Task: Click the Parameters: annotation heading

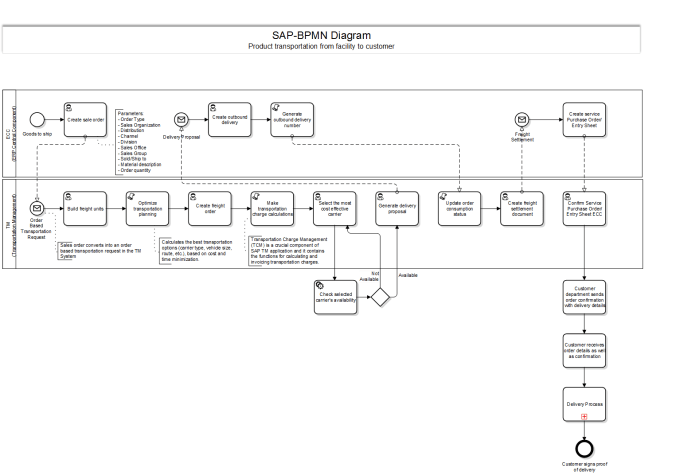Action: tap(131, 113)
